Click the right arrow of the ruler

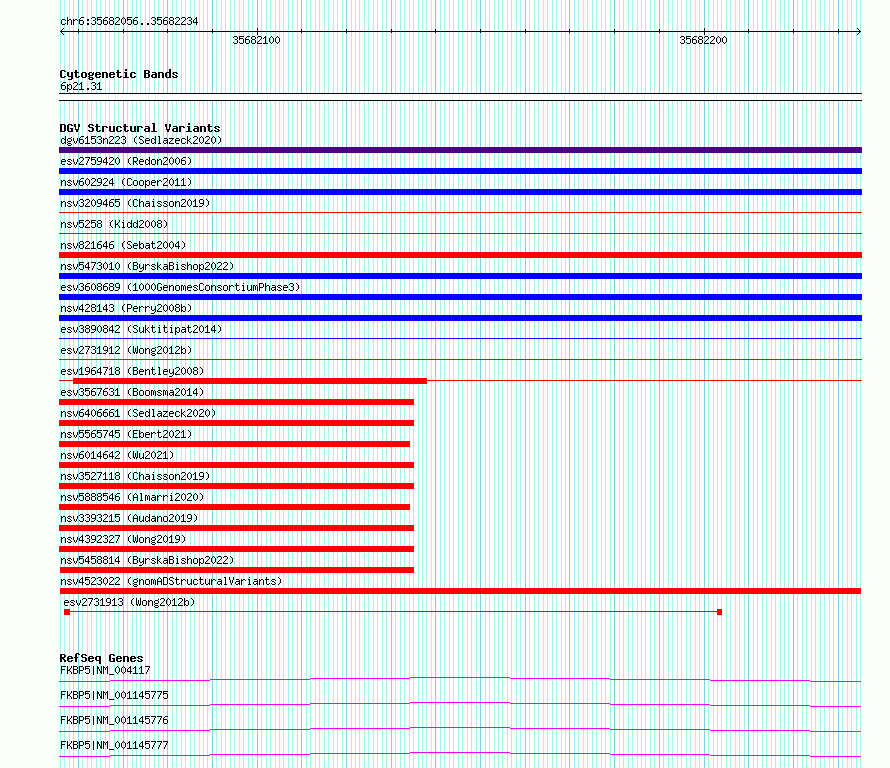[x=858, y=32]
